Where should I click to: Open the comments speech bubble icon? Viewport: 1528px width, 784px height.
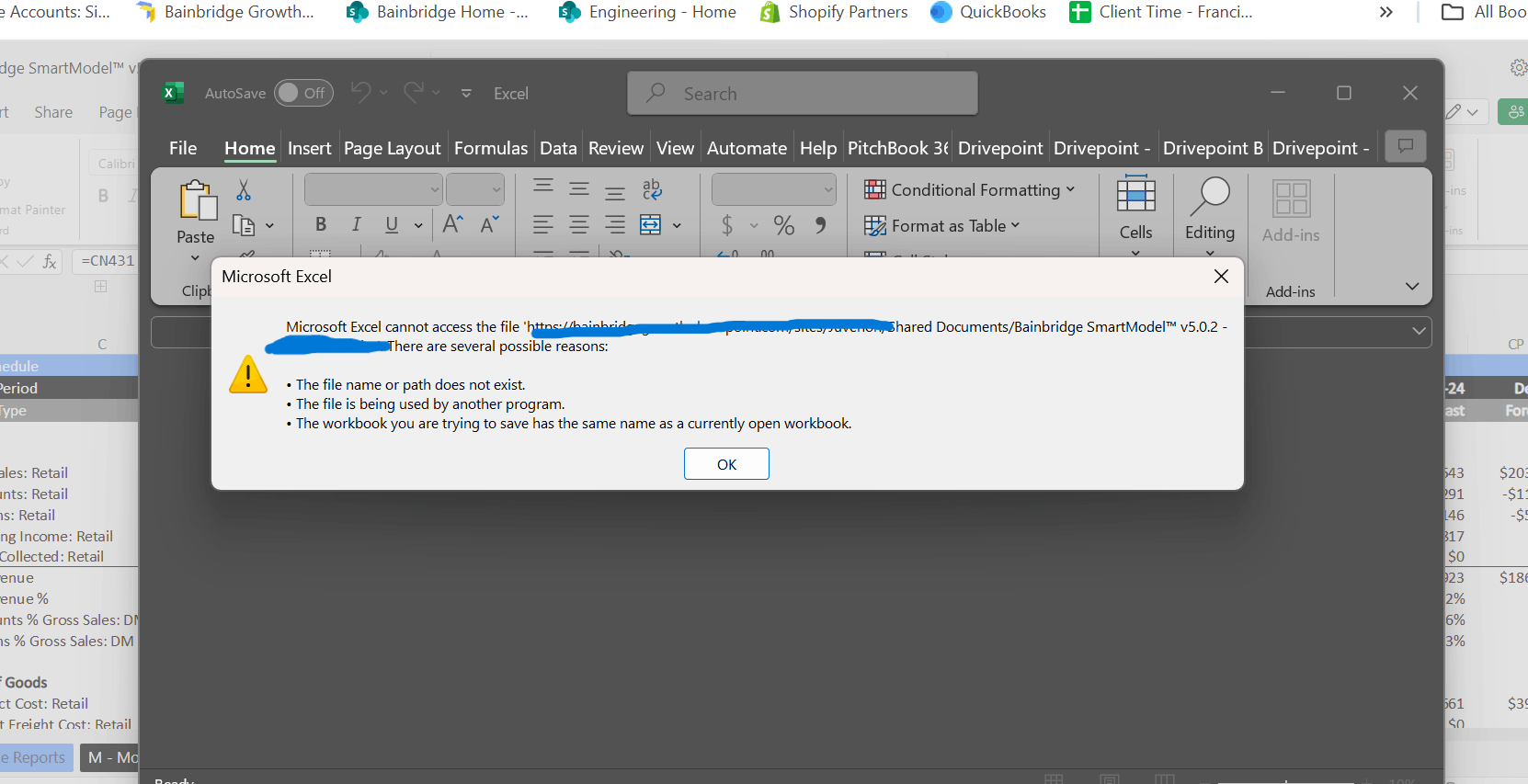coord(1406,146)
